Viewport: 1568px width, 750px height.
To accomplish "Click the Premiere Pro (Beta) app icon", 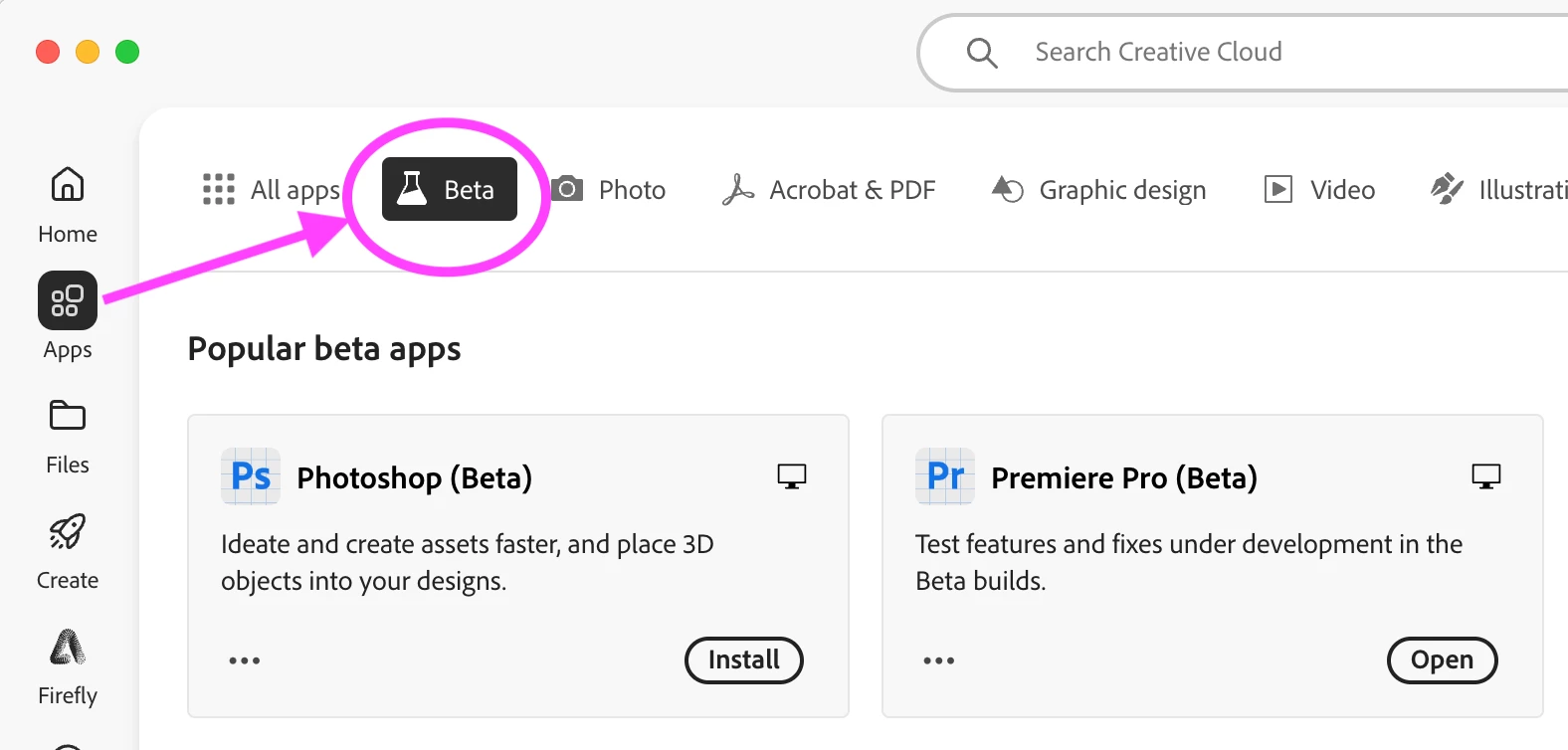I will 945,477.
